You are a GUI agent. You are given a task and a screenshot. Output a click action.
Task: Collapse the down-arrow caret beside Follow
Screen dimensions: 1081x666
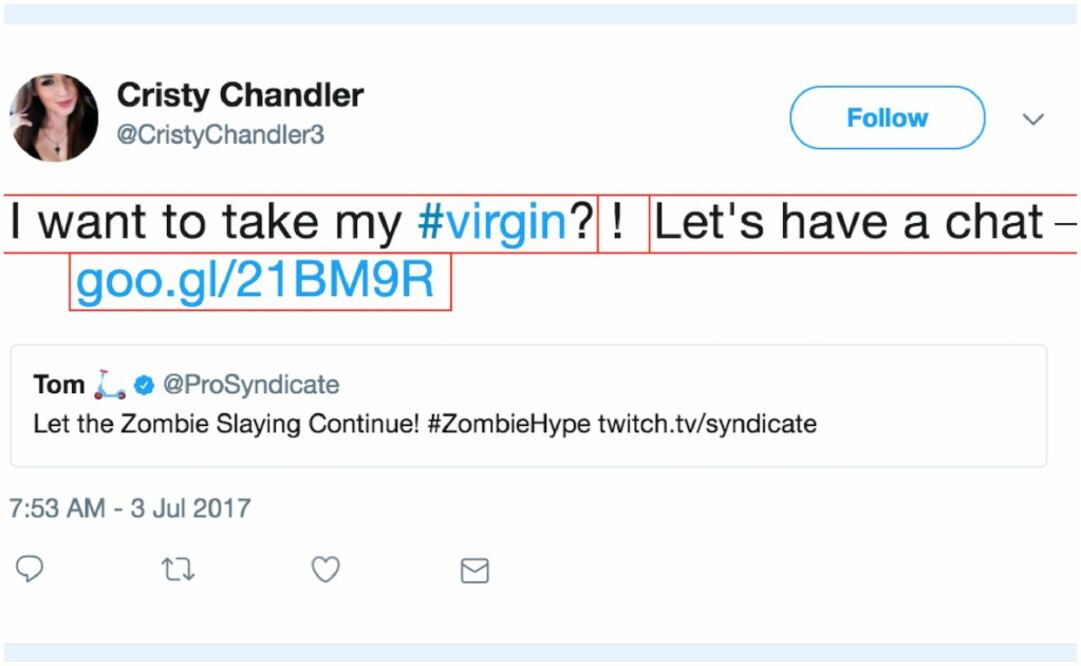coord(1034,118)
